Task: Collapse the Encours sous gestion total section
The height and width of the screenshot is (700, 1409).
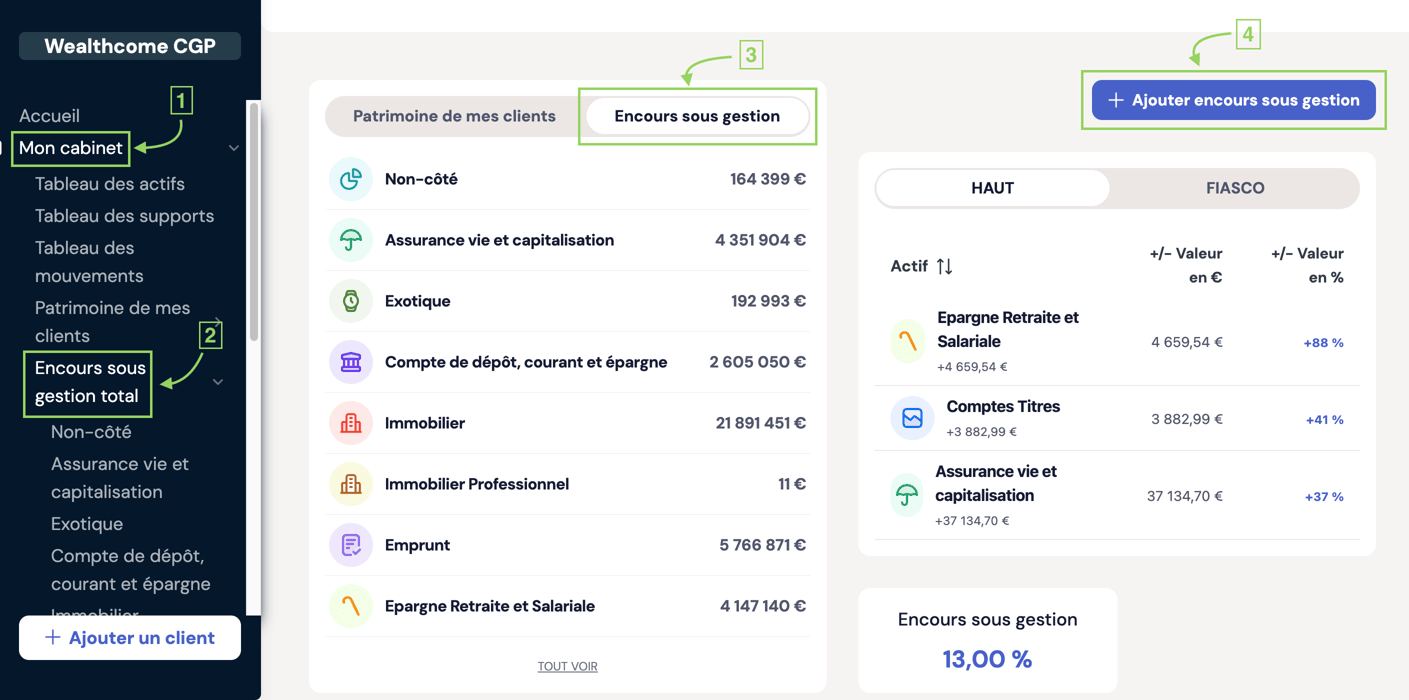Action: point(218,381)
